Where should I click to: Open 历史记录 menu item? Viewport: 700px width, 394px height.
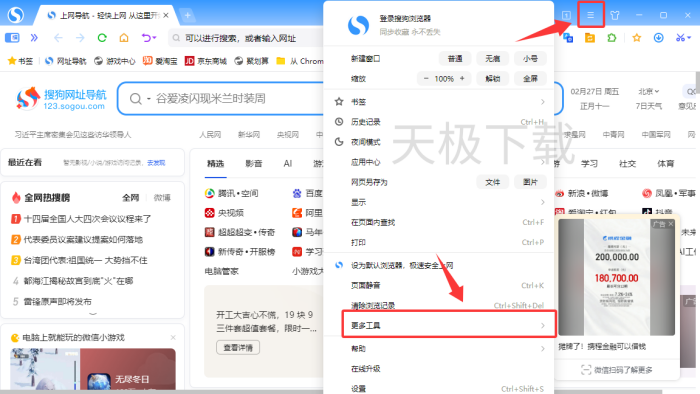440,122
